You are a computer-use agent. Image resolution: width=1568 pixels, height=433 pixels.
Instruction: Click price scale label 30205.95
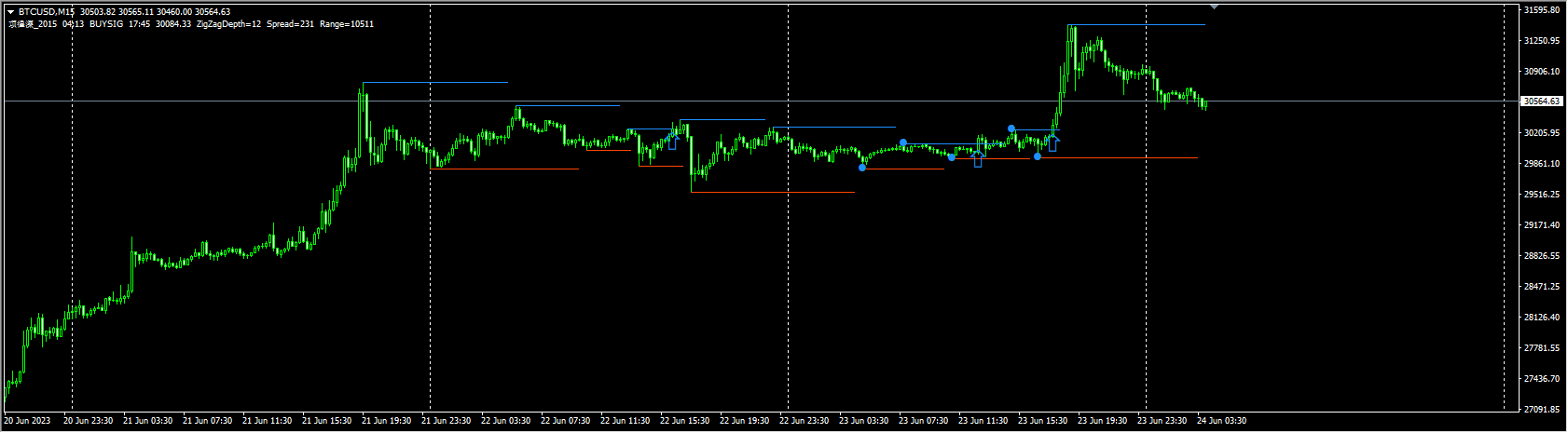point(1541,133)
